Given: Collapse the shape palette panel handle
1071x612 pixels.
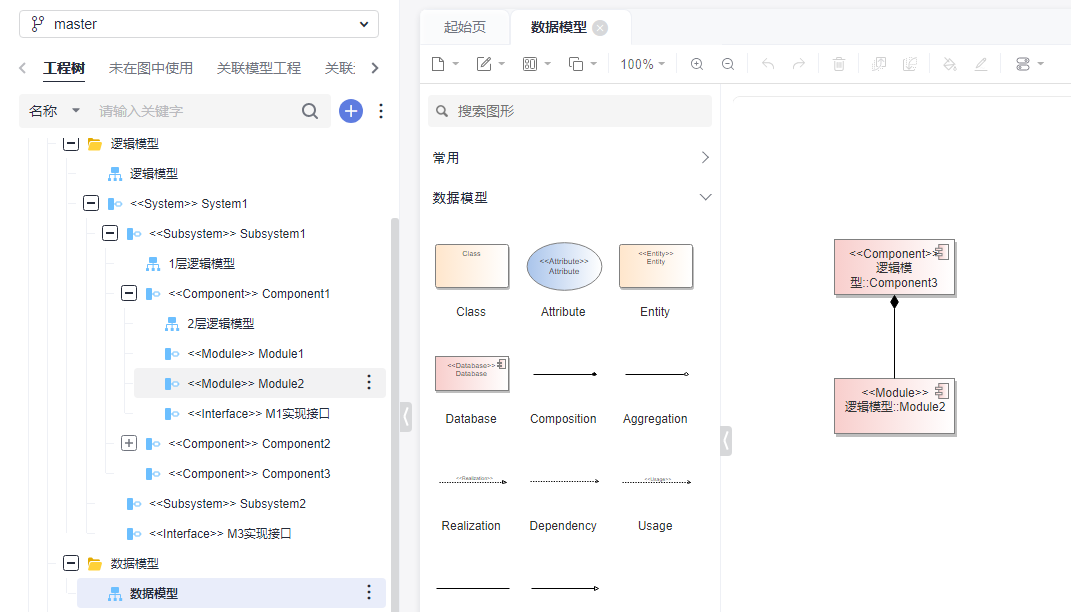Looking at the screenshot, I should (726, 441).
